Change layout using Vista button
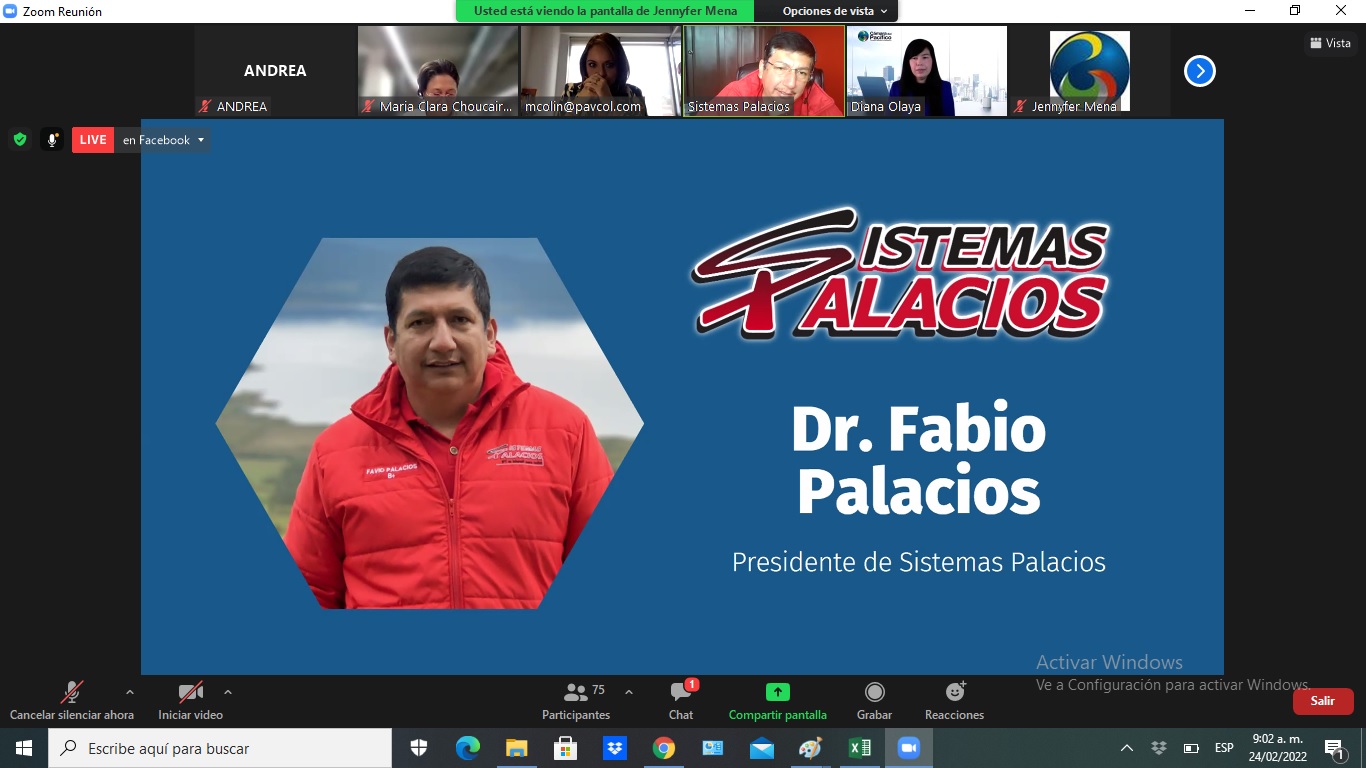This screenshot has width=1366, height=768. coord(1330,43)
